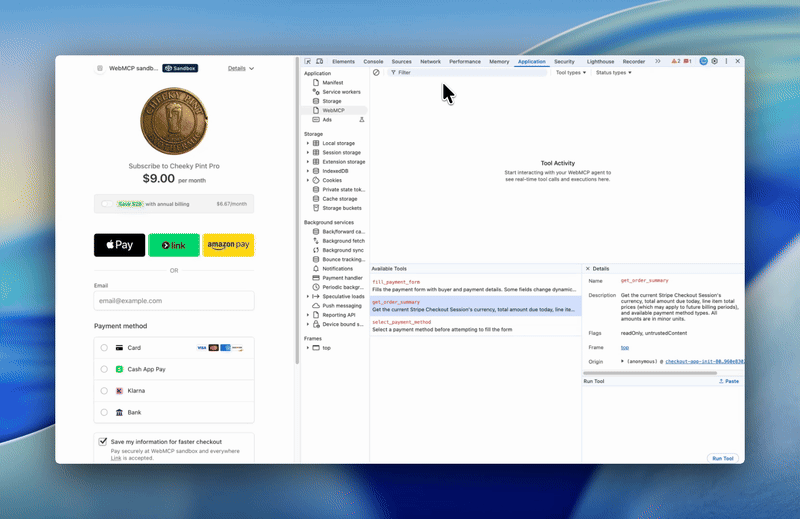The image size is (800, 519).
Task: Select the Klarna radio button
Action: pyautogui.click(x=104, y=391)
